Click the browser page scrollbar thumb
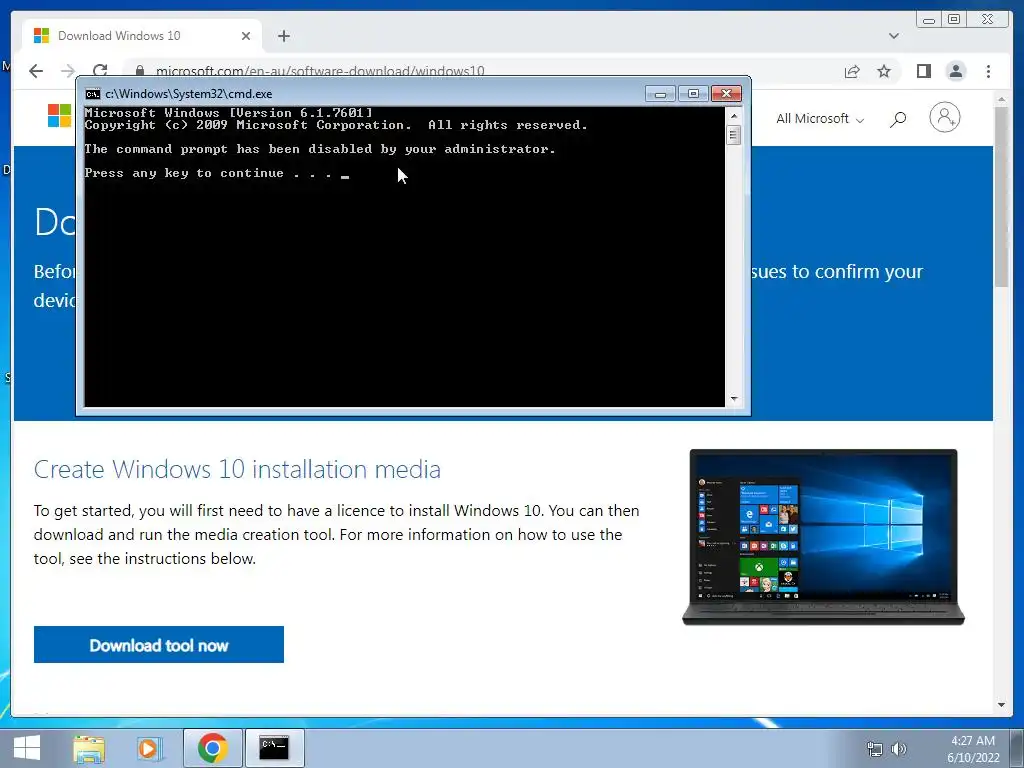The height and width of the screenshot is (768, 1024). (1001, 196)
